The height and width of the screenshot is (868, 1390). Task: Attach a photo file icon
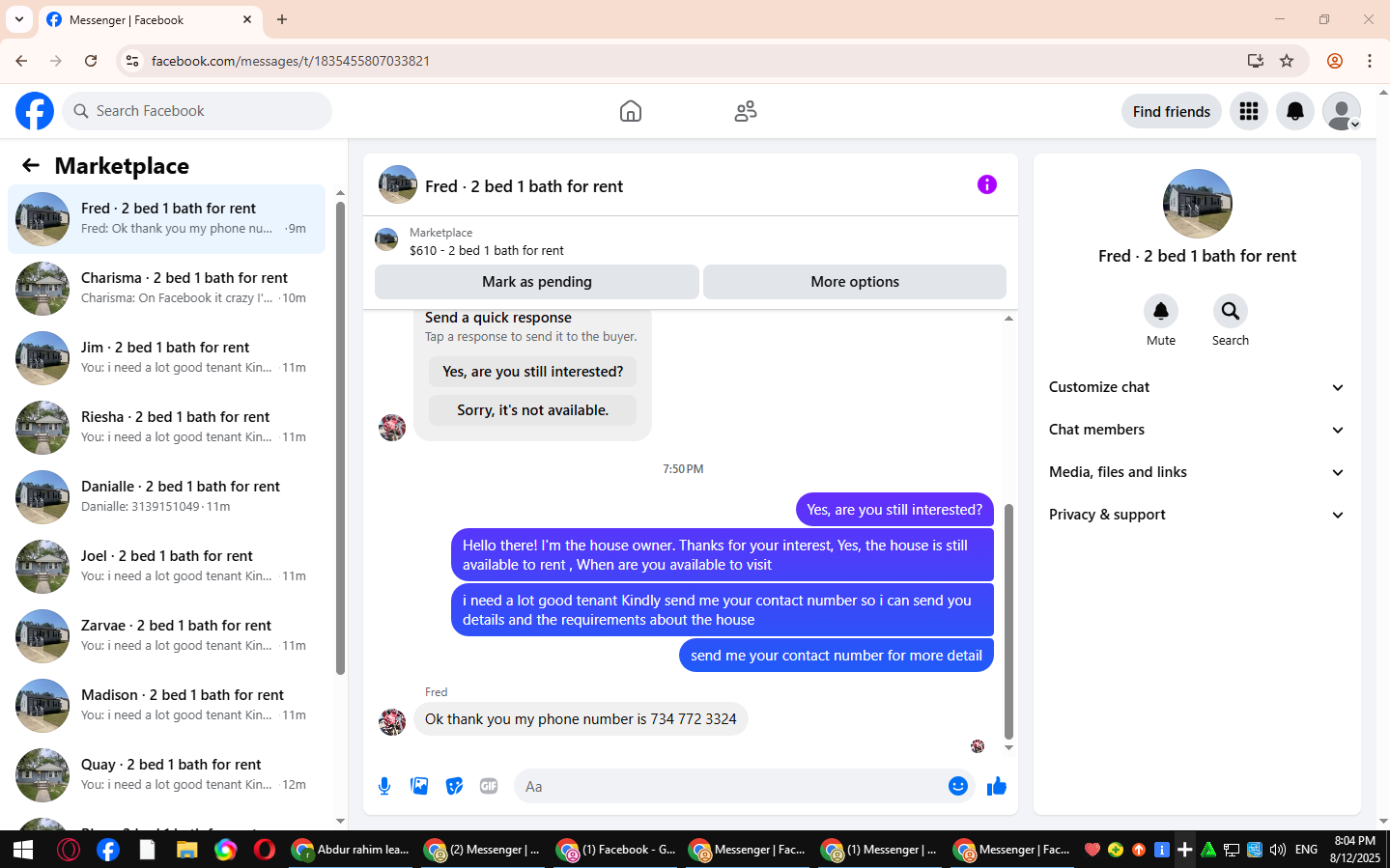[x=419, y=786]
